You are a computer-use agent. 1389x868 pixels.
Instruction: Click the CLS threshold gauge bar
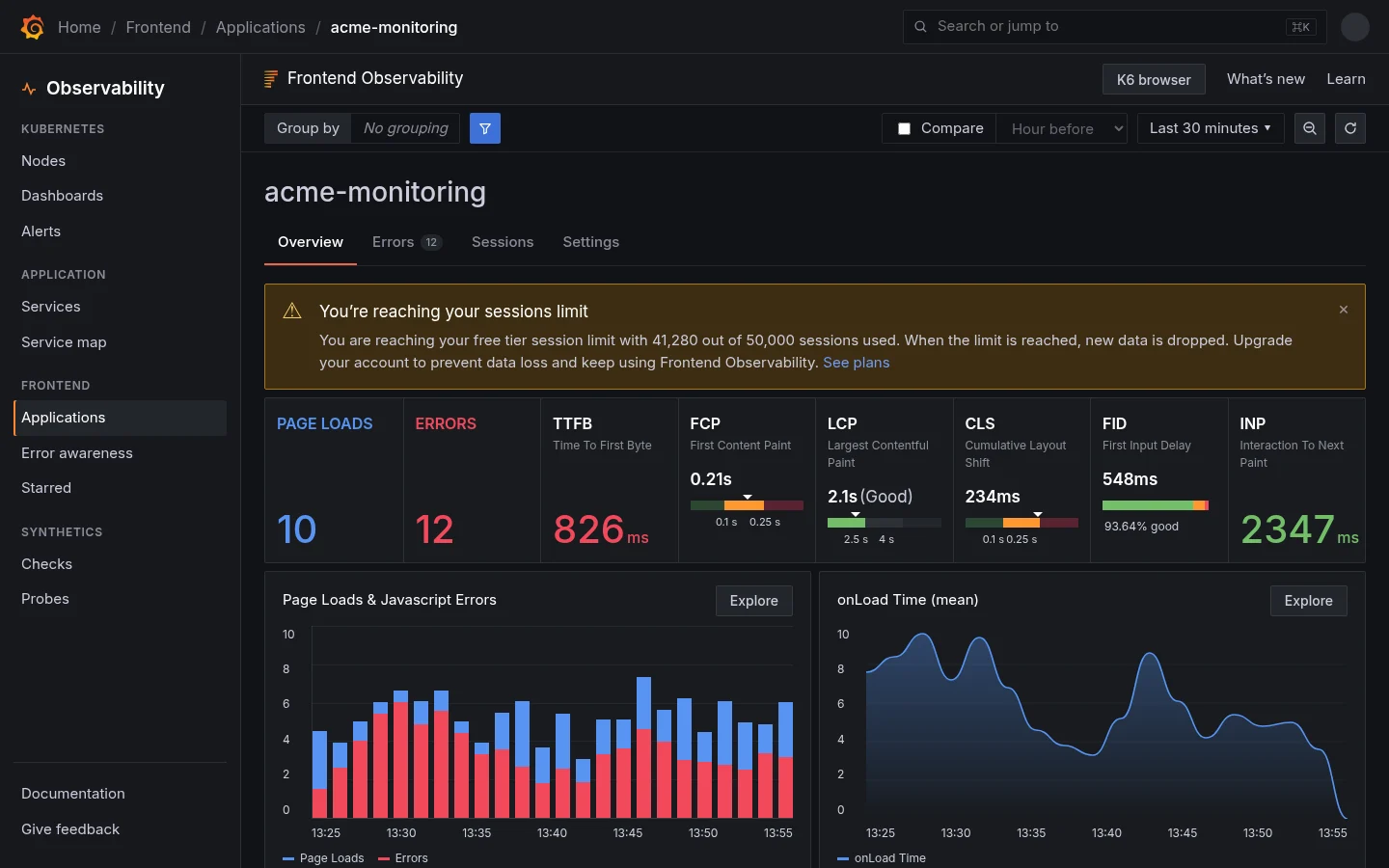(x=1021, y=523)
